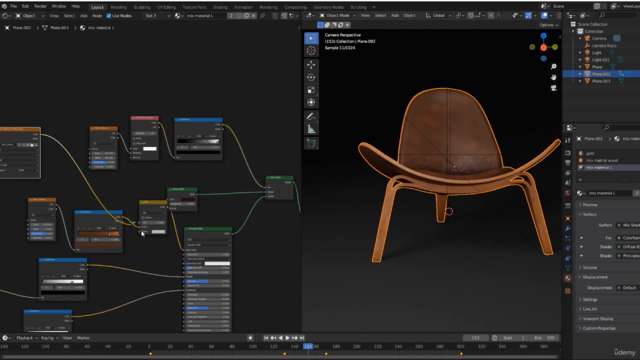Click the current frame 153 field
The height and width of the screenshot is (360, 640).
pyautogui.click(x=476, y=338)
